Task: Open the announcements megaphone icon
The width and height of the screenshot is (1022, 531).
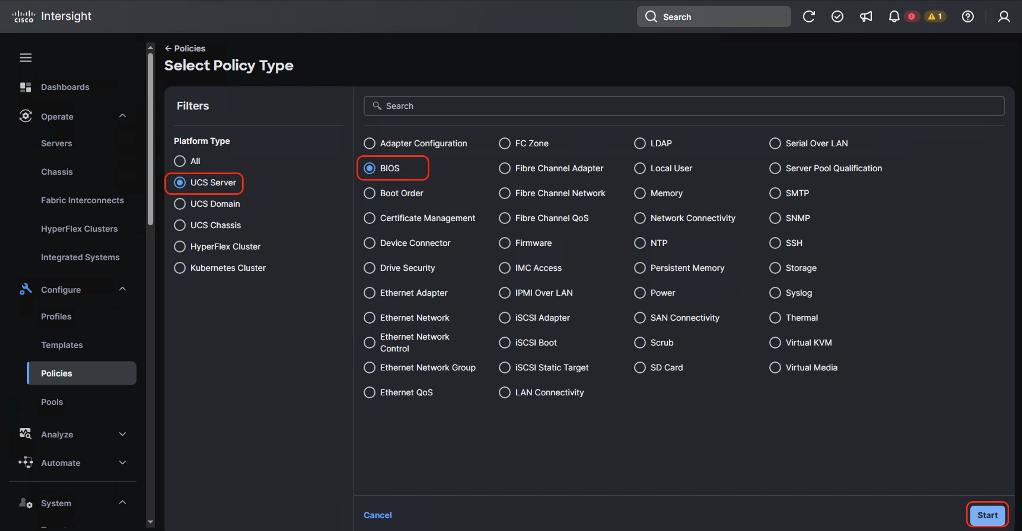Action: click(866, 17)
